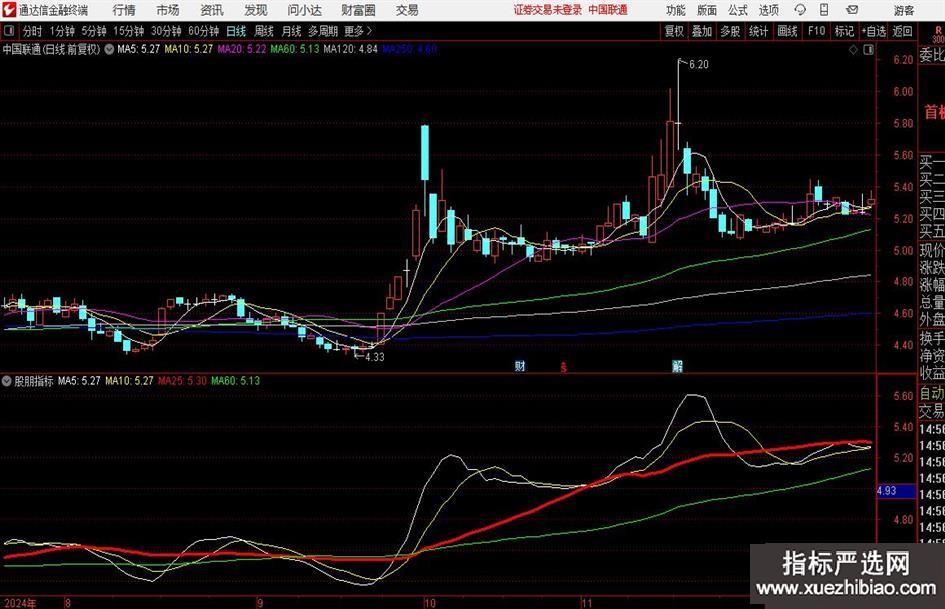
Task: Click the MA5: 5.27 label in main chart
Action: point(139,49)
